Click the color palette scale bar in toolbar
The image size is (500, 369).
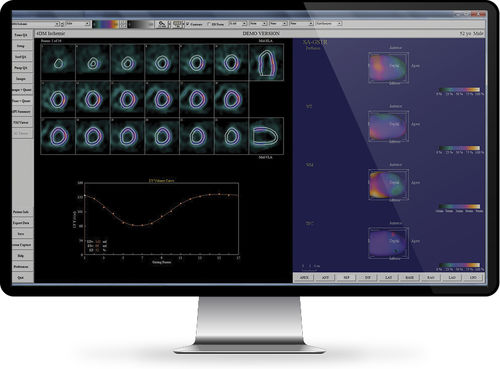tap(105, 24)
